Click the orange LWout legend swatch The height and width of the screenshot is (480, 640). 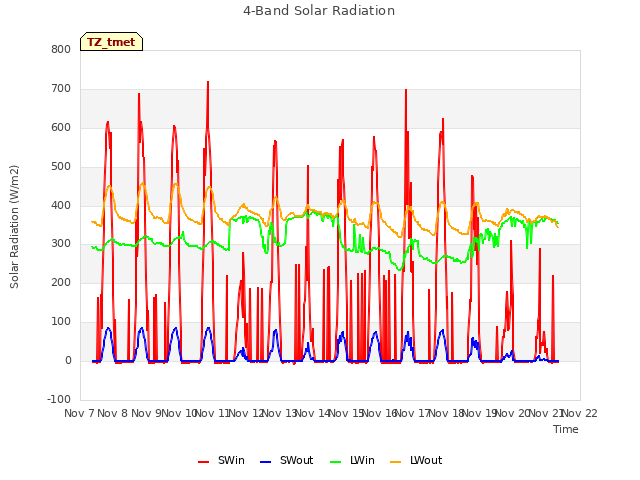[396, 462]
